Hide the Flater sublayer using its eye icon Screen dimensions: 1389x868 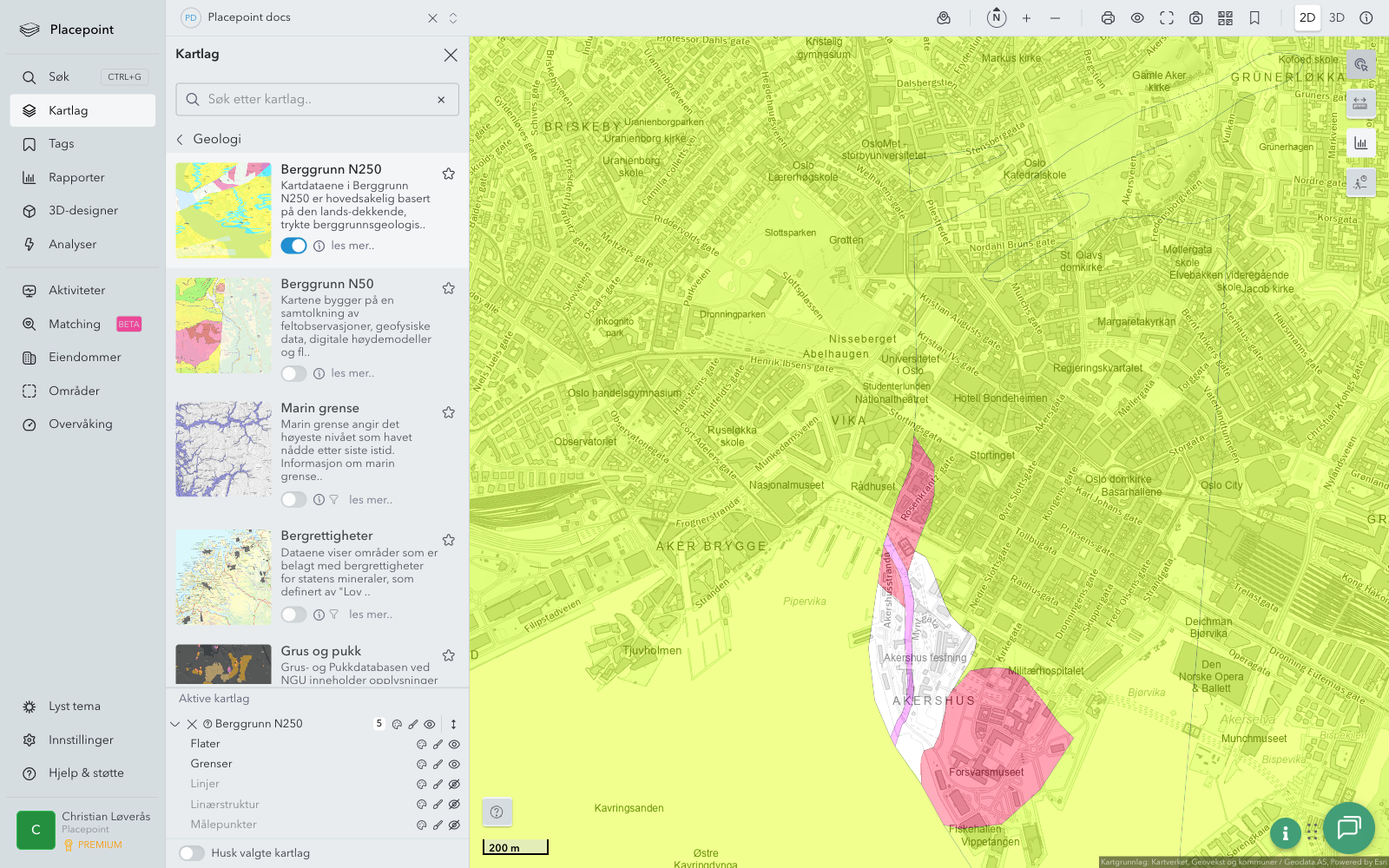[454, 744]
